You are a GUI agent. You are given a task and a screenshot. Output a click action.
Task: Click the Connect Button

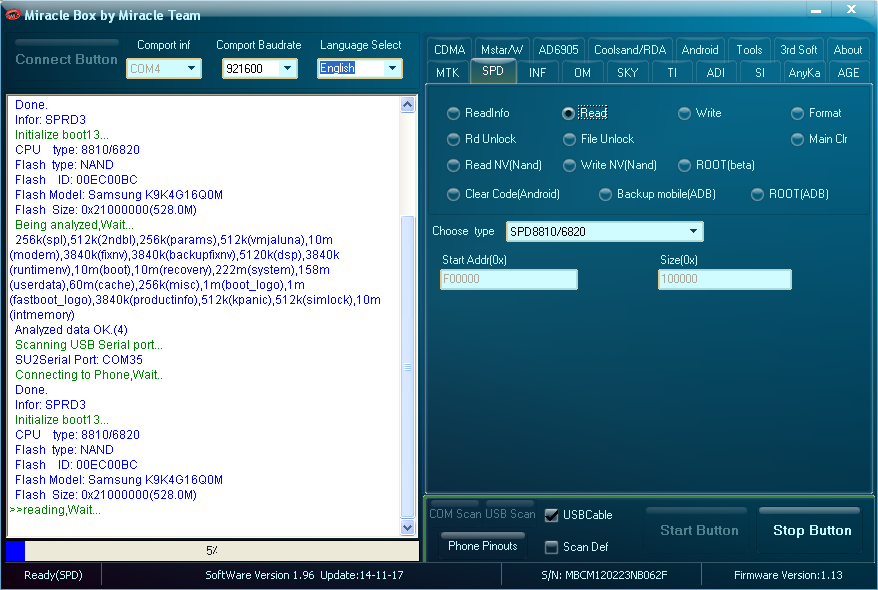point(66,59)
